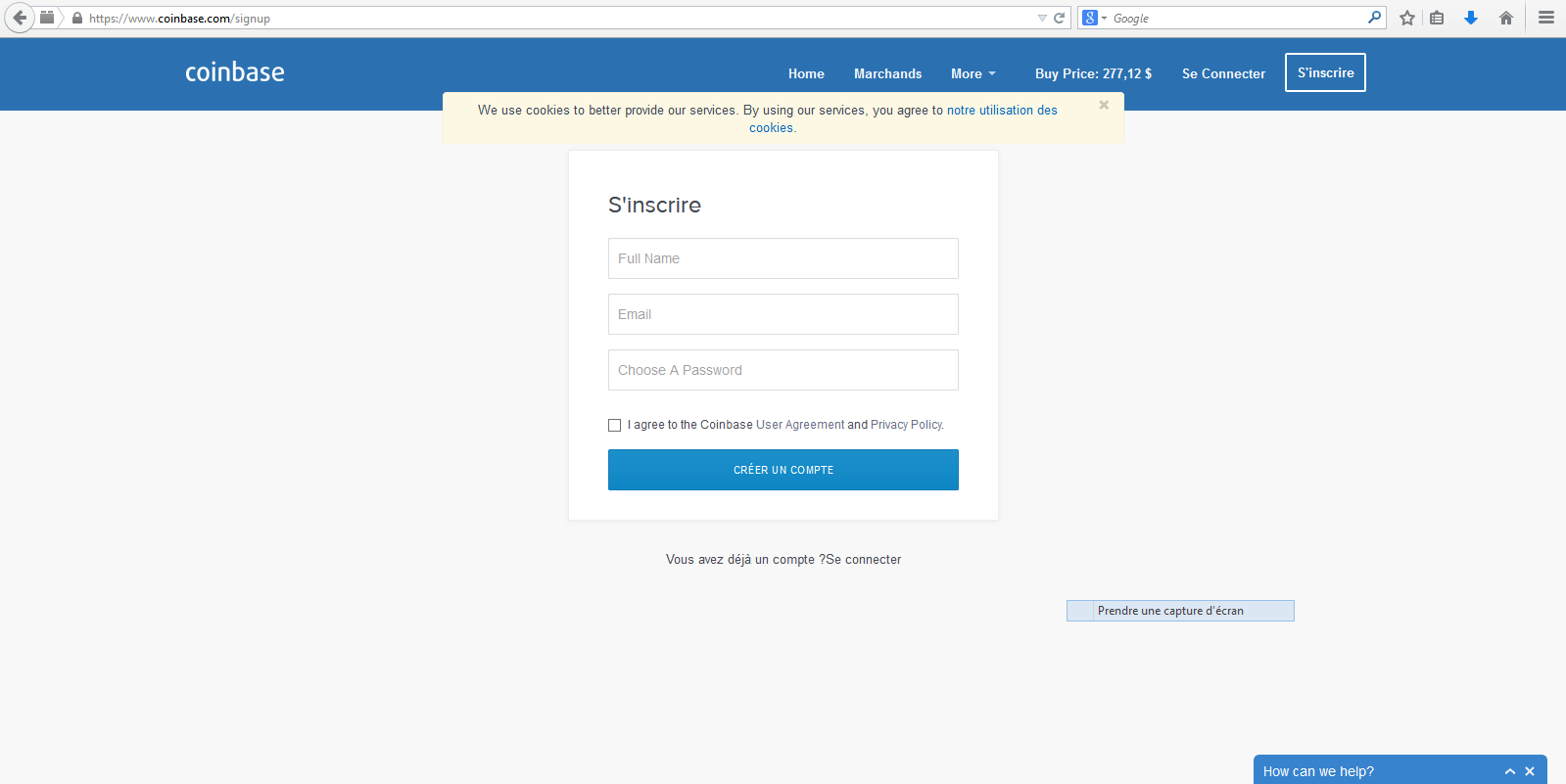1566x784 pixels.
Task: Reload the page with the refresh icon
Action: [1059, 18]
